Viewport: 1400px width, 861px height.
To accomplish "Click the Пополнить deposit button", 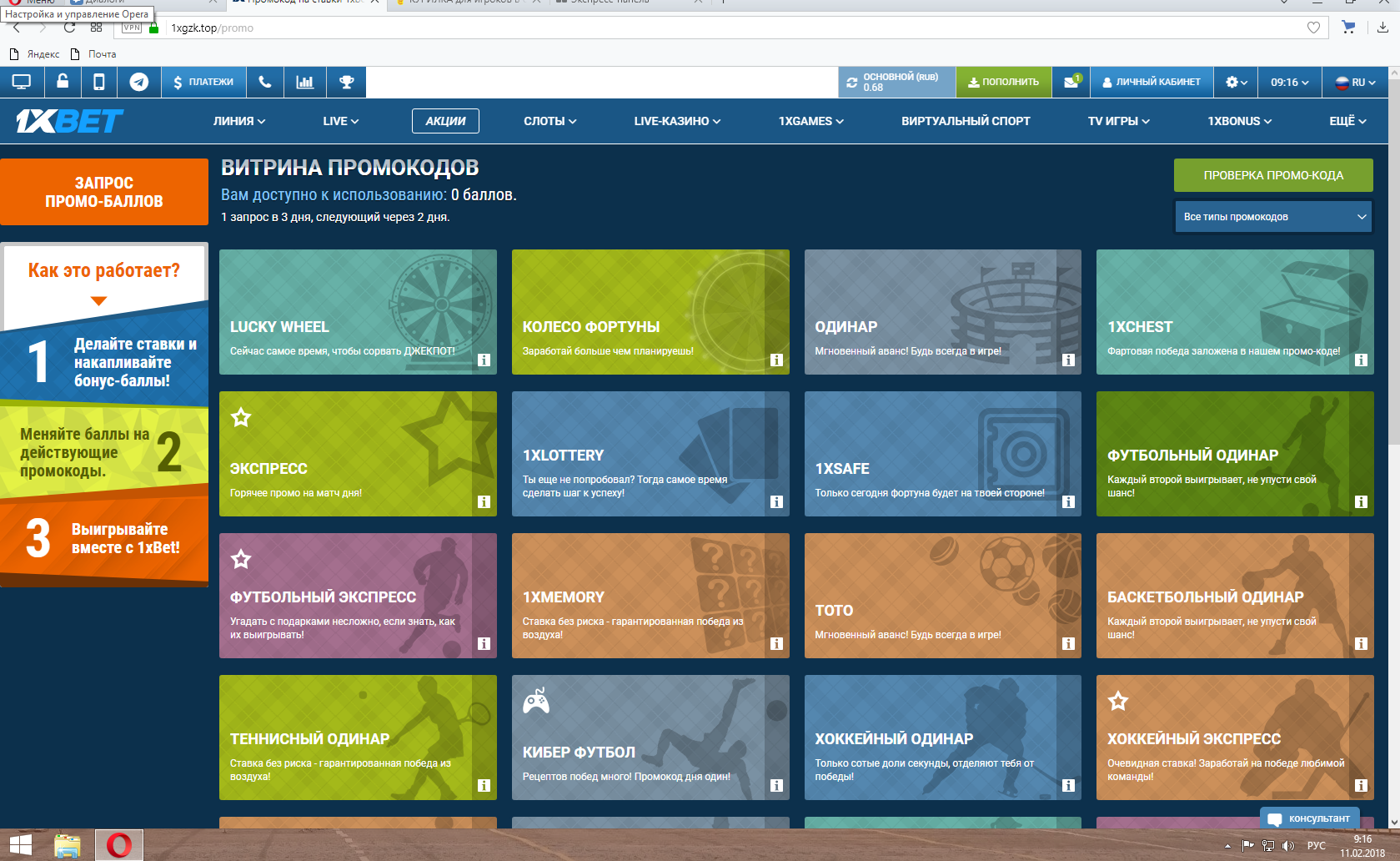I will click(1003, 82).
